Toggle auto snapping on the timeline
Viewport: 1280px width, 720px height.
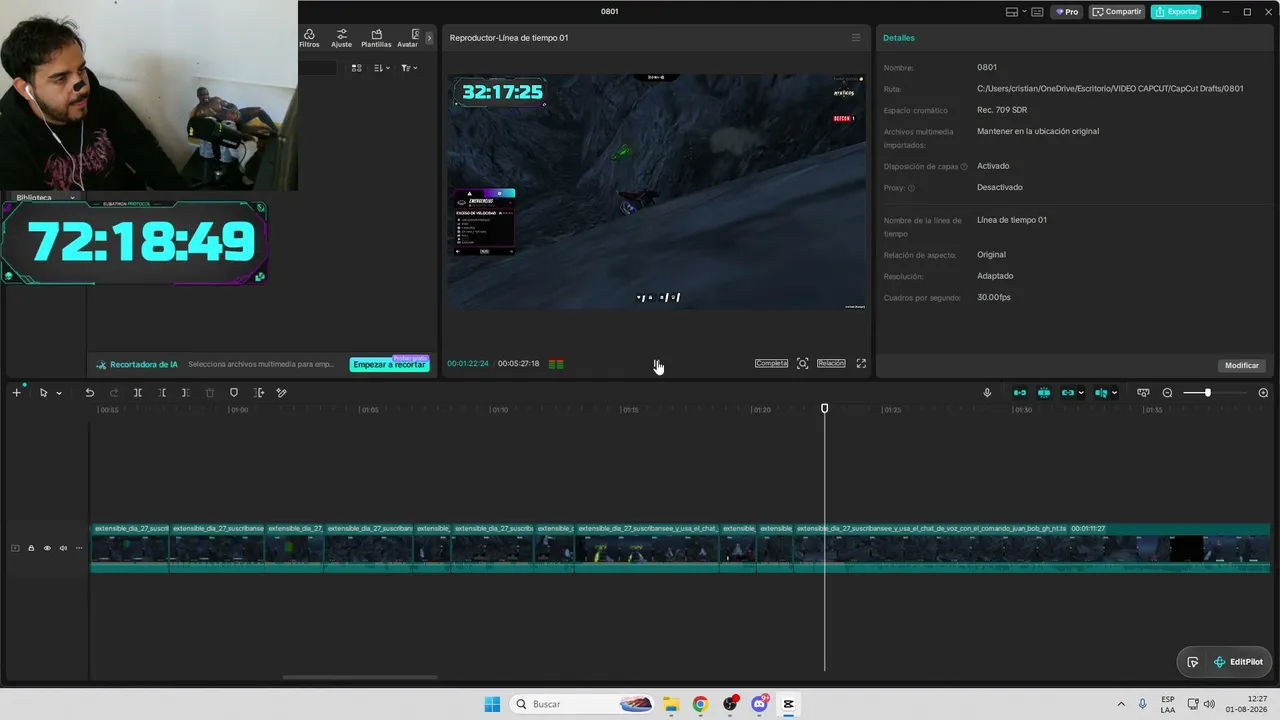tap(1044, 393)
